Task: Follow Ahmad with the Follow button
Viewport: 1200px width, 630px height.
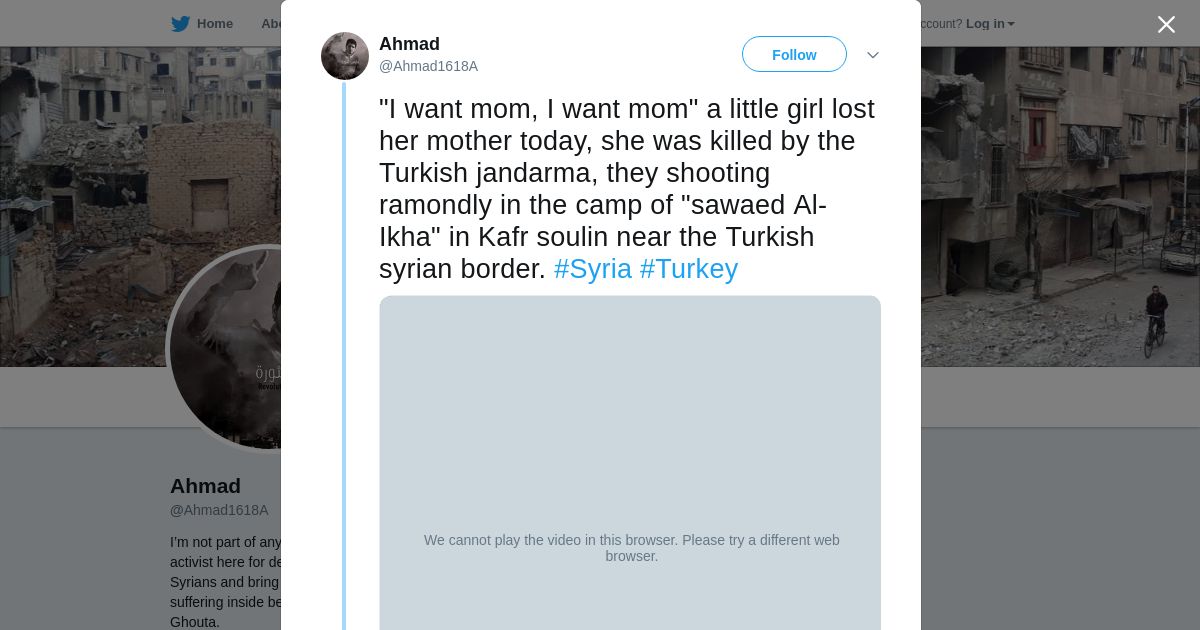Action: 794,55
